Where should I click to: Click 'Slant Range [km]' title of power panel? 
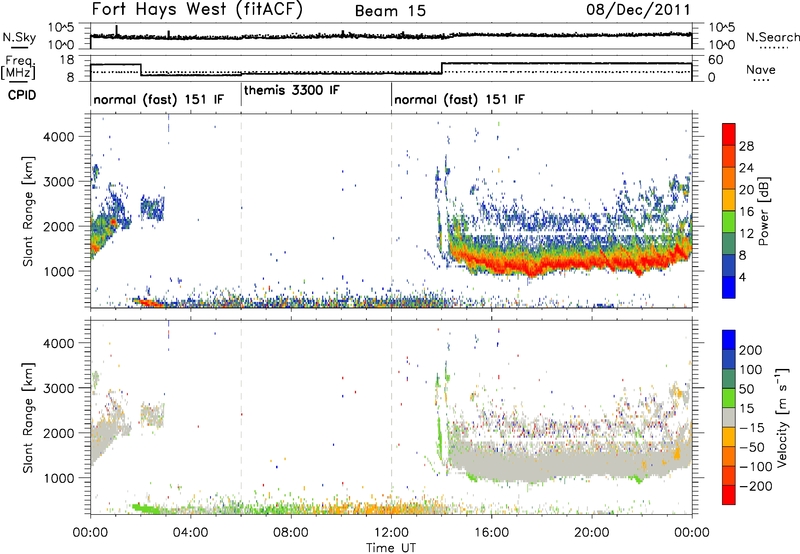click(28, 211)
